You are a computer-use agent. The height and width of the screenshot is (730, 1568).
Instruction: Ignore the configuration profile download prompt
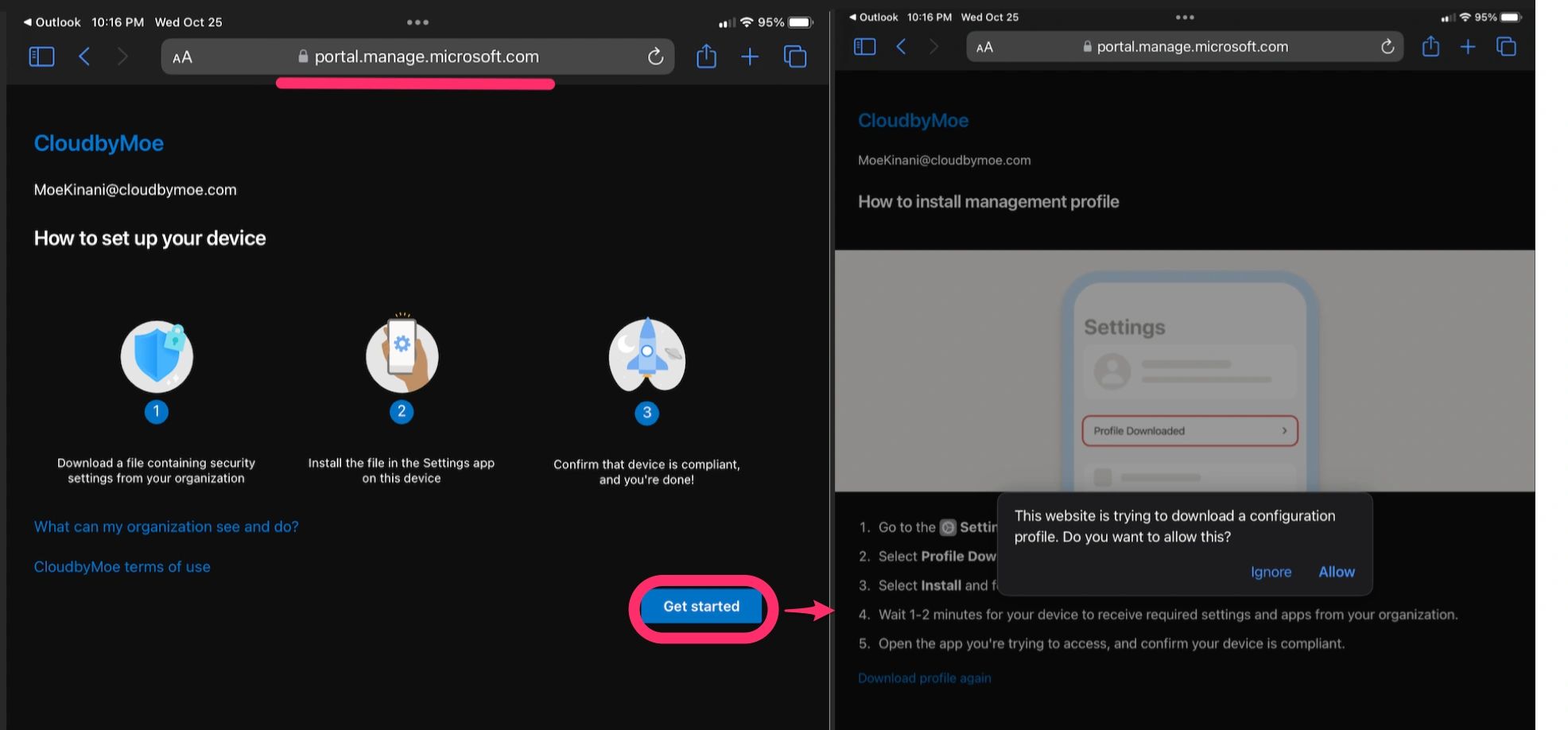coord(1271,571)
